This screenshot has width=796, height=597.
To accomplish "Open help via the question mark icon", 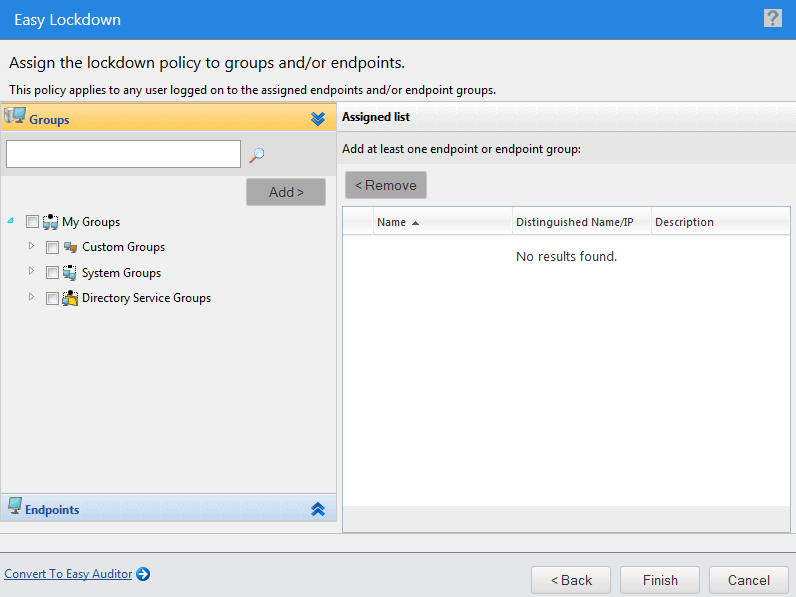I will tap(773, 18).
